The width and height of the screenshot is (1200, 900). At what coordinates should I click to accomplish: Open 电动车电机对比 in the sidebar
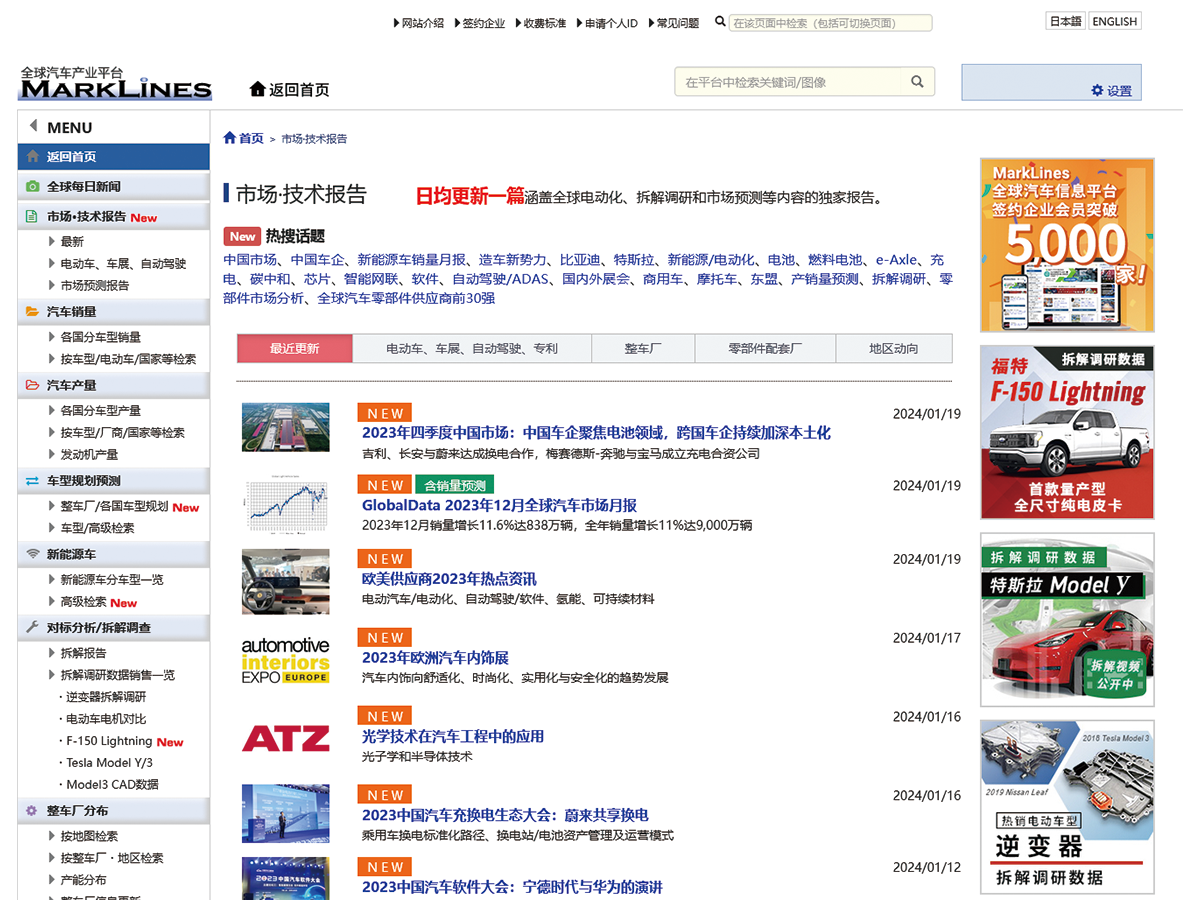pyautogui.click(x=106, y=719)
